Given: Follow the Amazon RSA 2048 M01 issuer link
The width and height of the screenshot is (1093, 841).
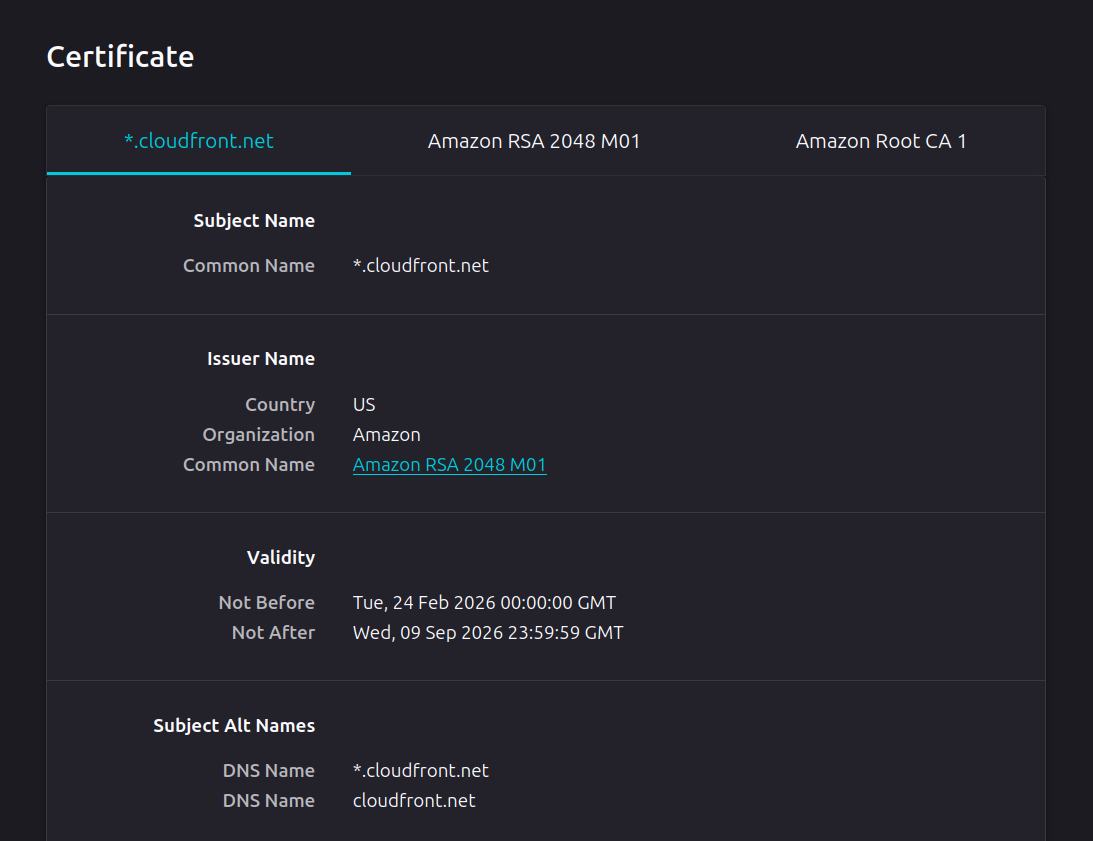Looking at the screenshot, I should tap(449, 465).
